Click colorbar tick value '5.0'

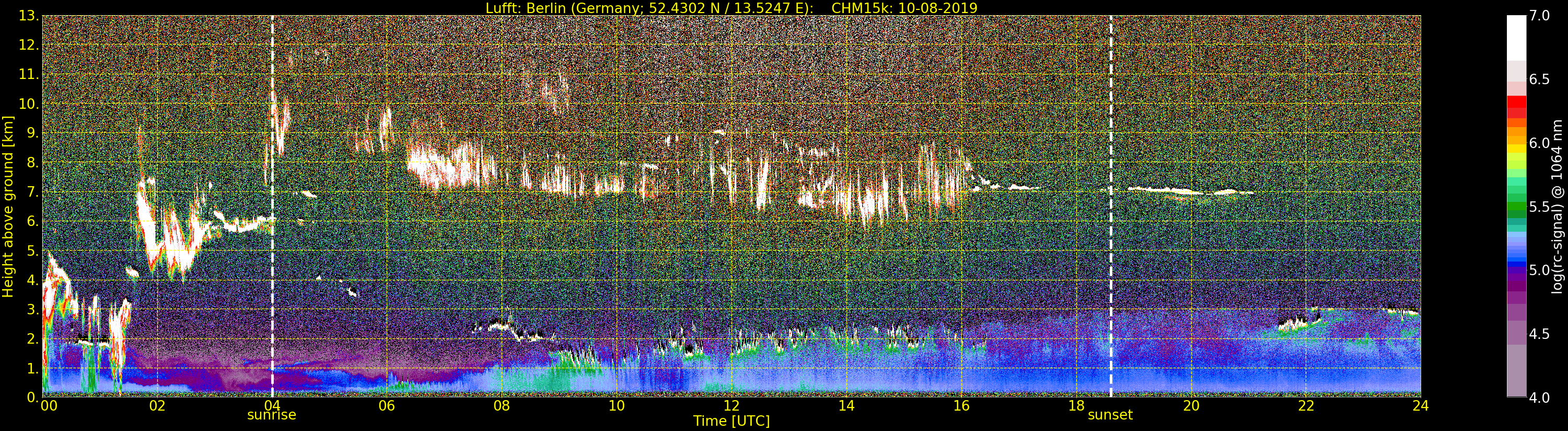click(x=1539, y=270)
